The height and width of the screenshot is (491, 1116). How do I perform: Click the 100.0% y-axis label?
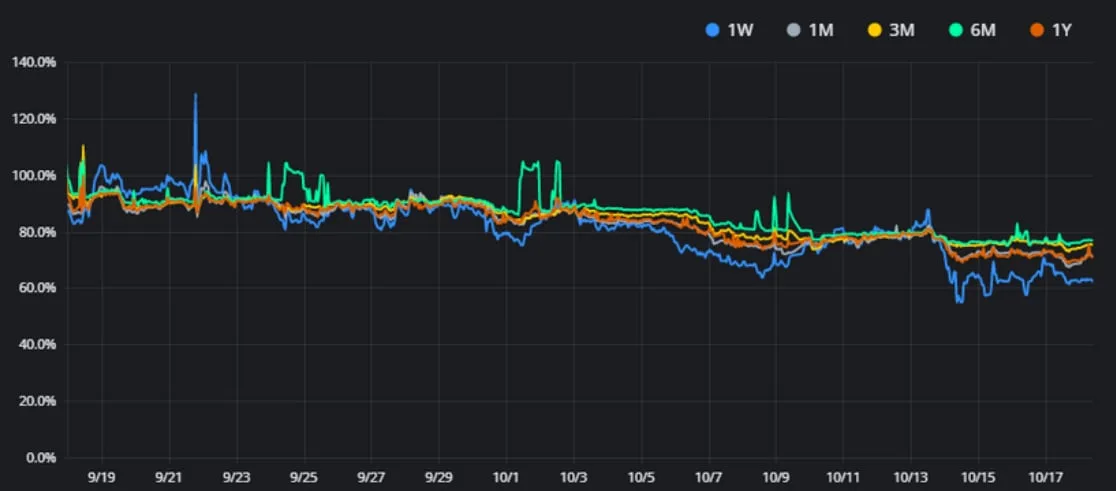(35, 176)
